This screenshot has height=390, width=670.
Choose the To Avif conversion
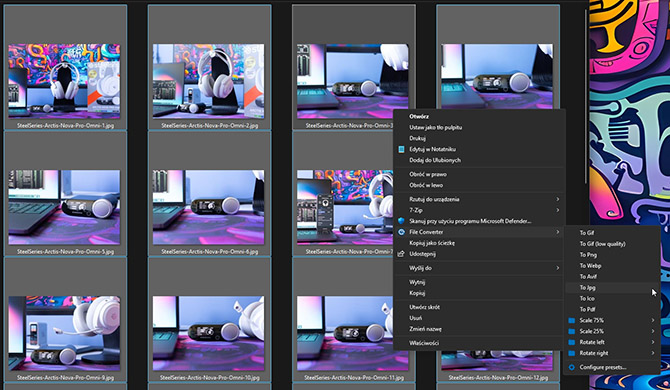tap(611, 276)
